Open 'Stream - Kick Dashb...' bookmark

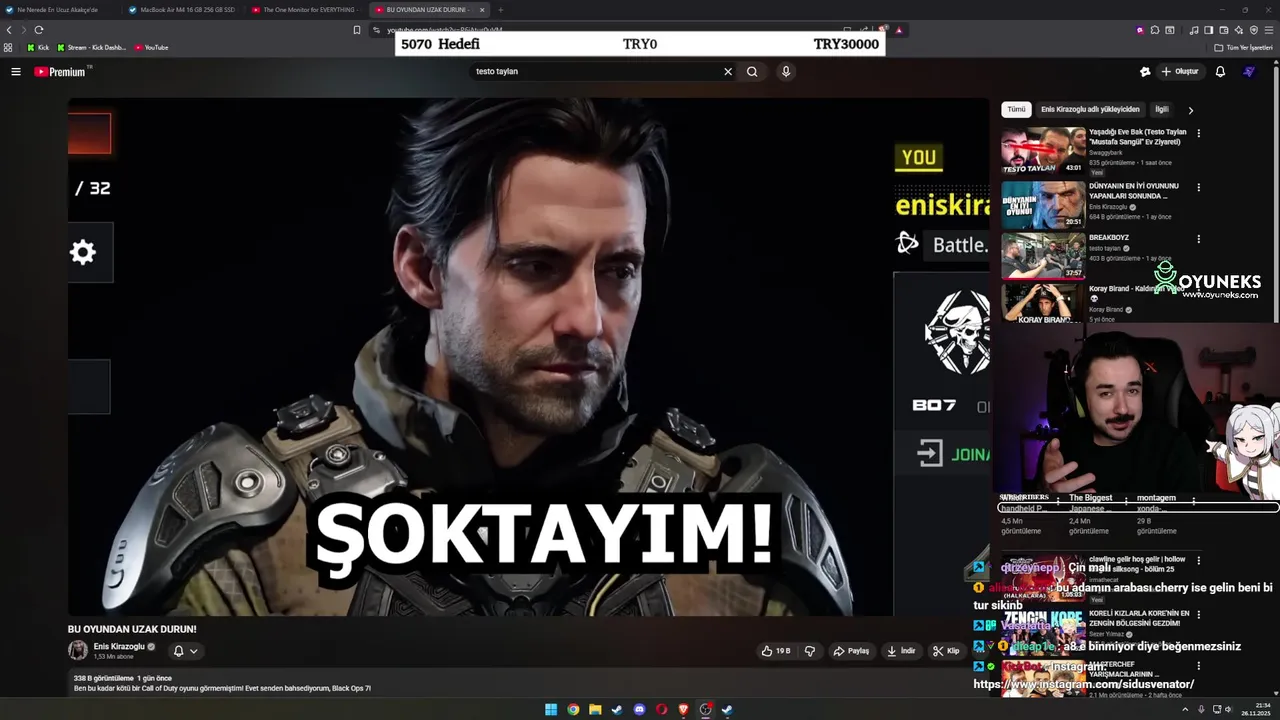coord(92,47)
